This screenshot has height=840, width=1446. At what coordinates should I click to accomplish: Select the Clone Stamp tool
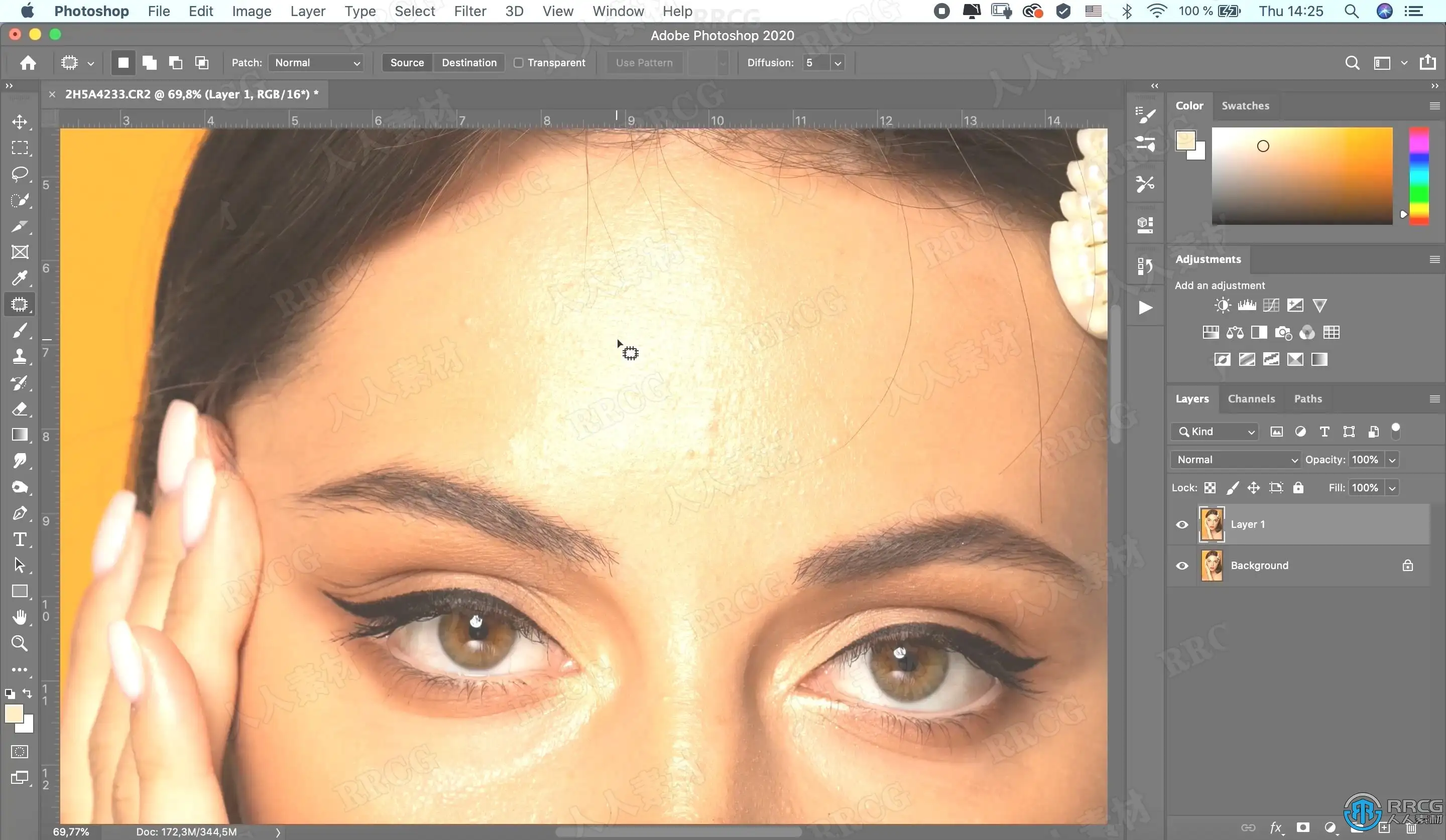pos(20,356)
